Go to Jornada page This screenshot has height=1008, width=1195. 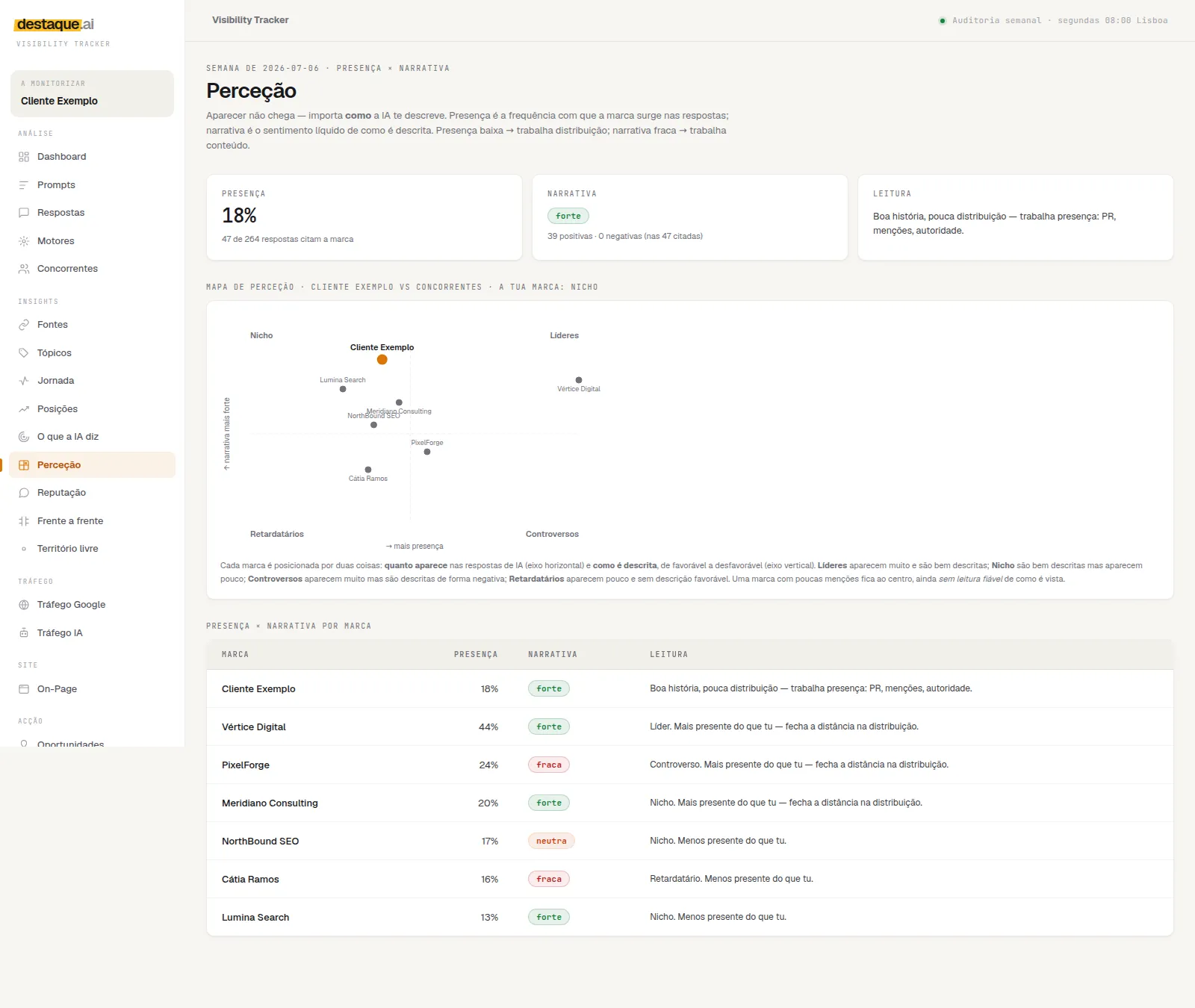tap(93, 381)
